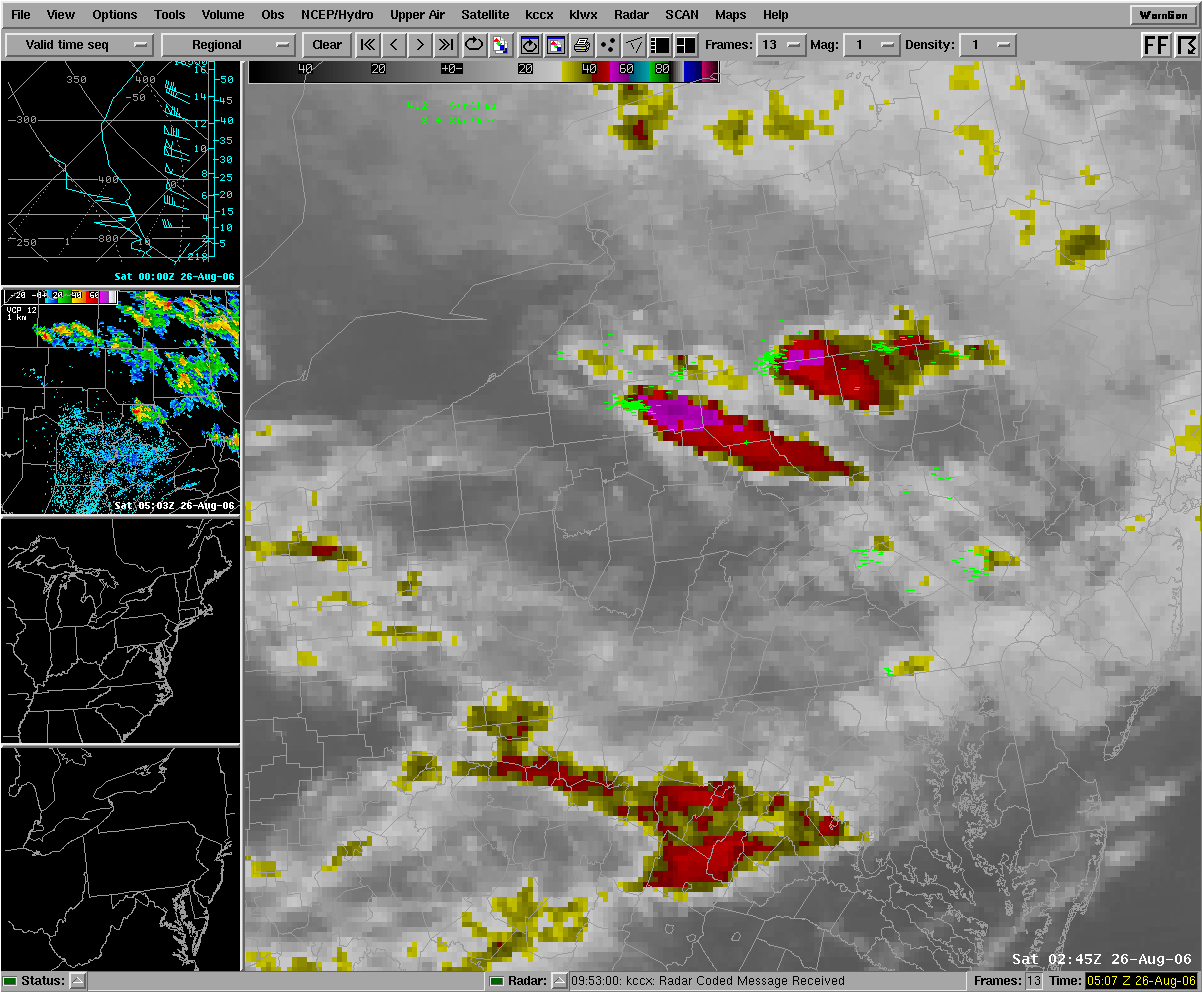Open the NCEP/Hydro menu
Viewport: 1202px width, 992px height.
tap(338, 15)
